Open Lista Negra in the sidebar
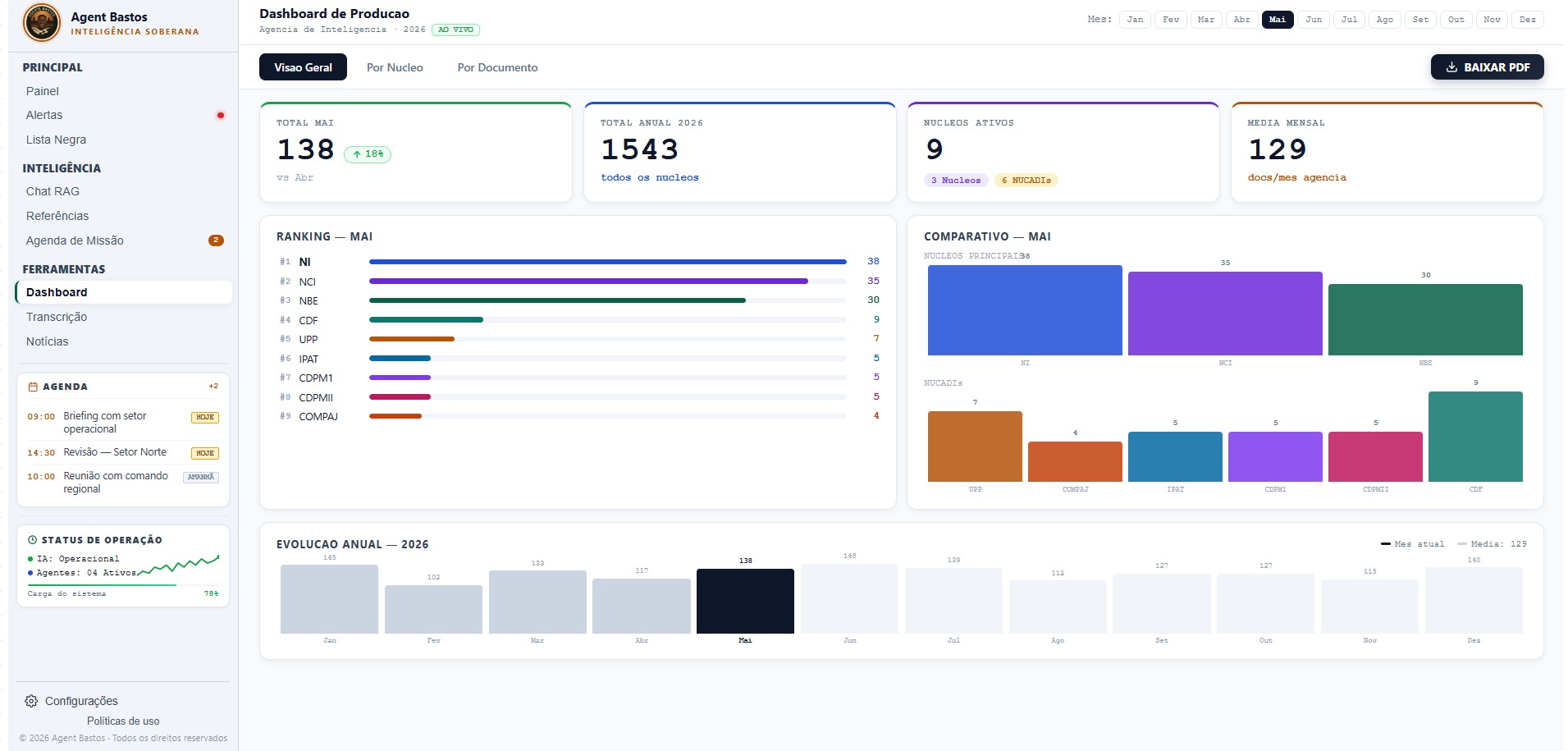The image size is (1568, 751). tap(123, 140)
